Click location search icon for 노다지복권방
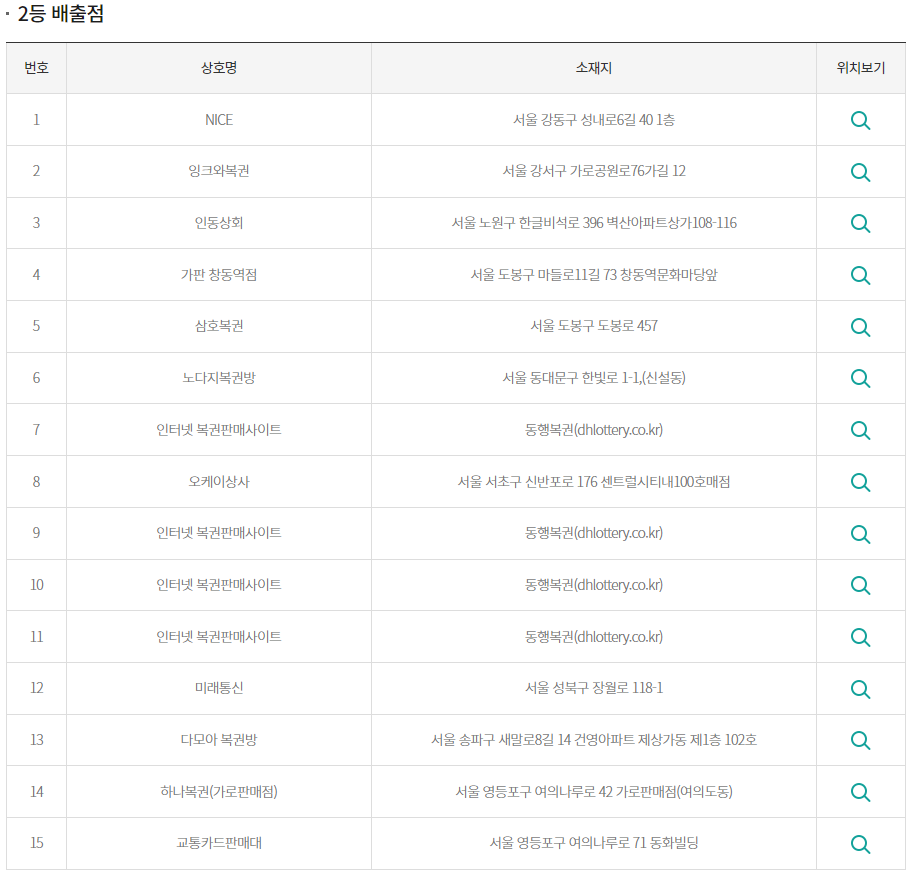The image size is (910, 877). [860, 378]
